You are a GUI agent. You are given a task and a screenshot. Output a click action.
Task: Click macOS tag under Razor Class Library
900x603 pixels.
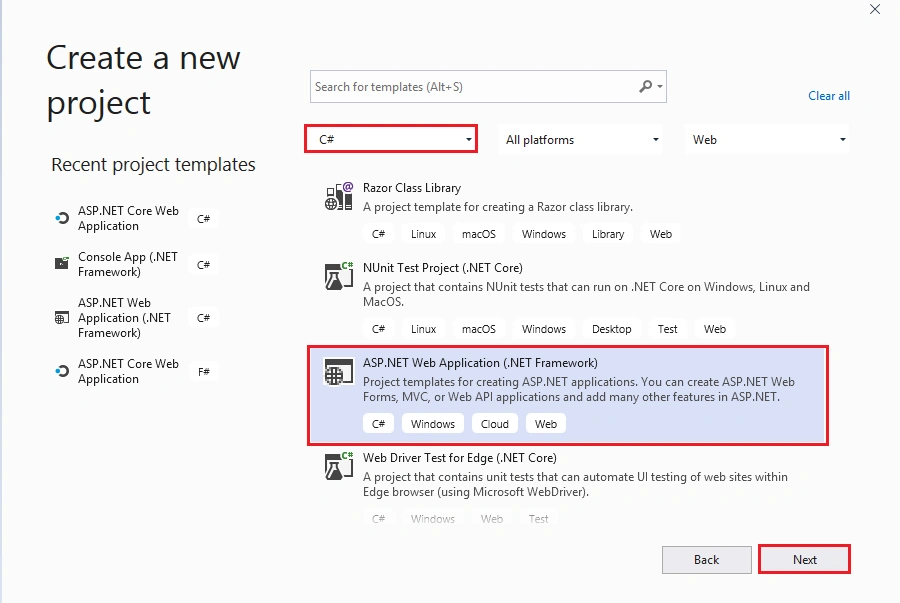tap(479, 234)
